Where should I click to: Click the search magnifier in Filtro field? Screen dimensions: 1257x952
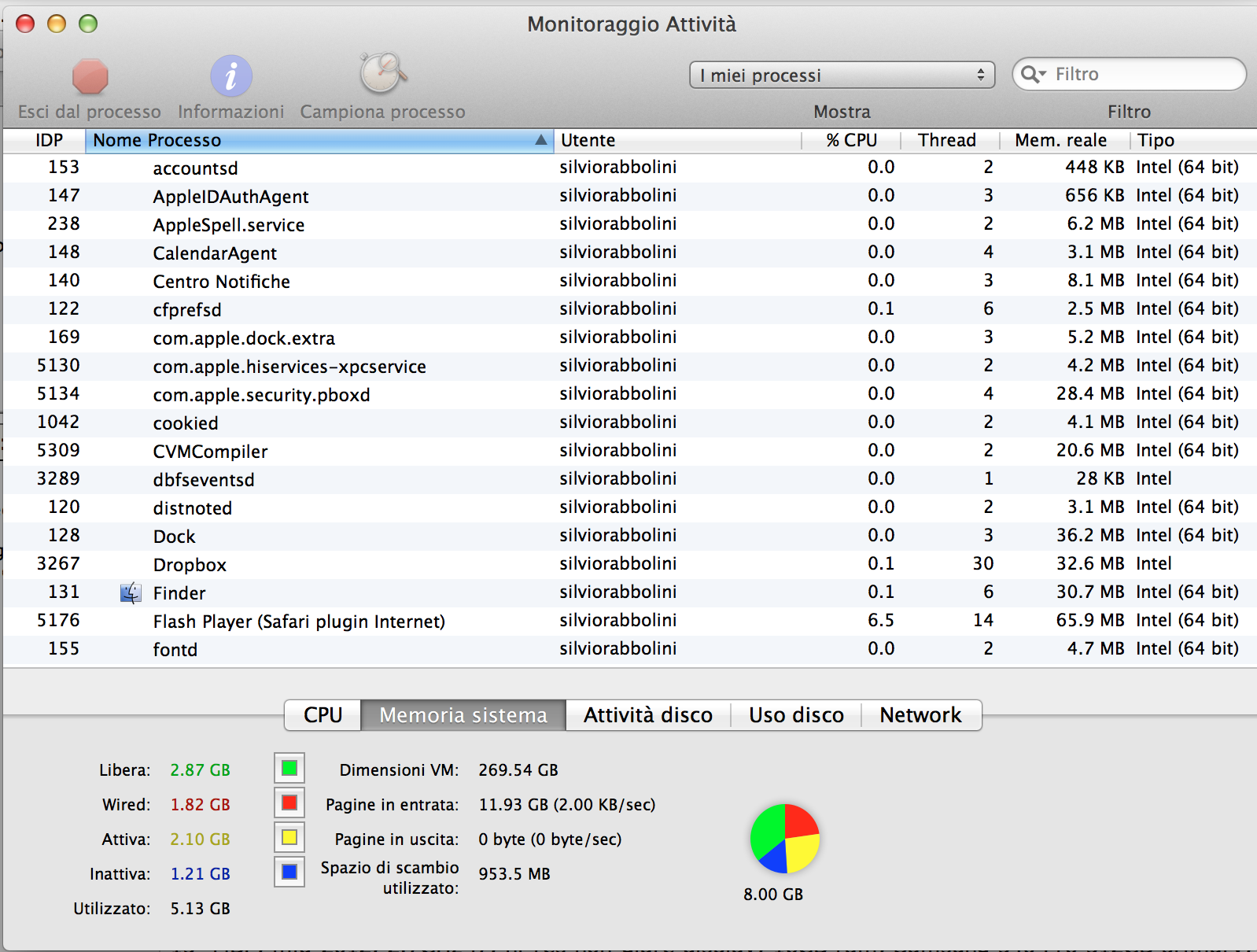(1032, 74)
